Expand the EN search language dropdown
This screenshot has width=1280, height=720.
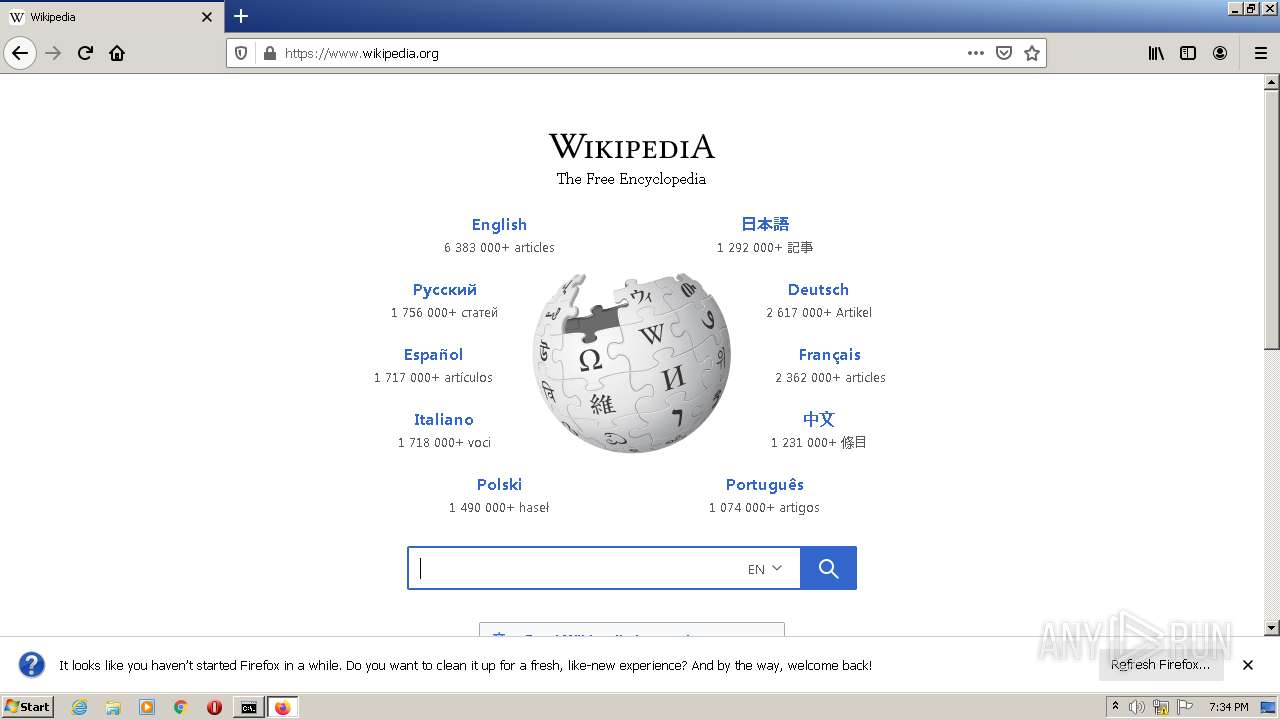point(765,569)
